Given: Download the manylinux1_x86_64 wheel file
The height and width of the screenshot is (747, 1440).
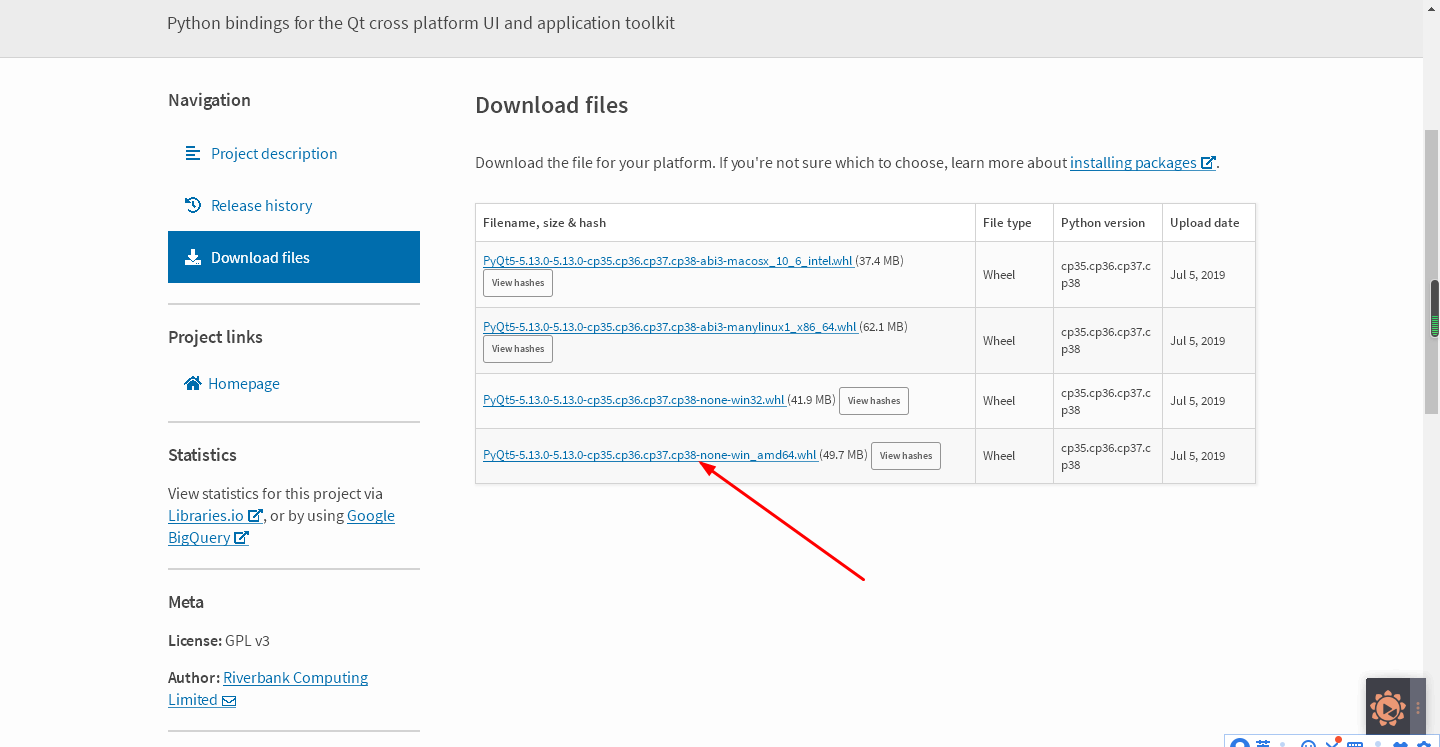Looking at the screenshot, I should pos(670,327).
